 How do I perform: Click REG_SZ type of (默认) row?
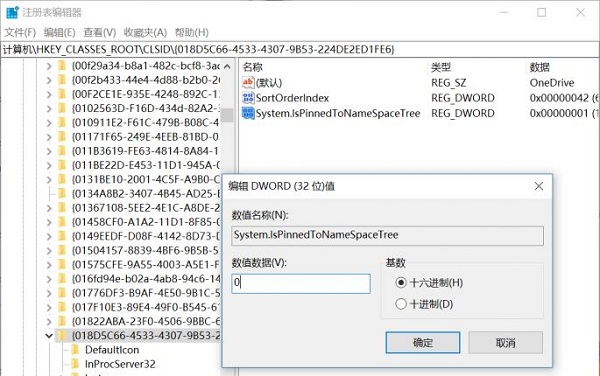coord(448,83)
